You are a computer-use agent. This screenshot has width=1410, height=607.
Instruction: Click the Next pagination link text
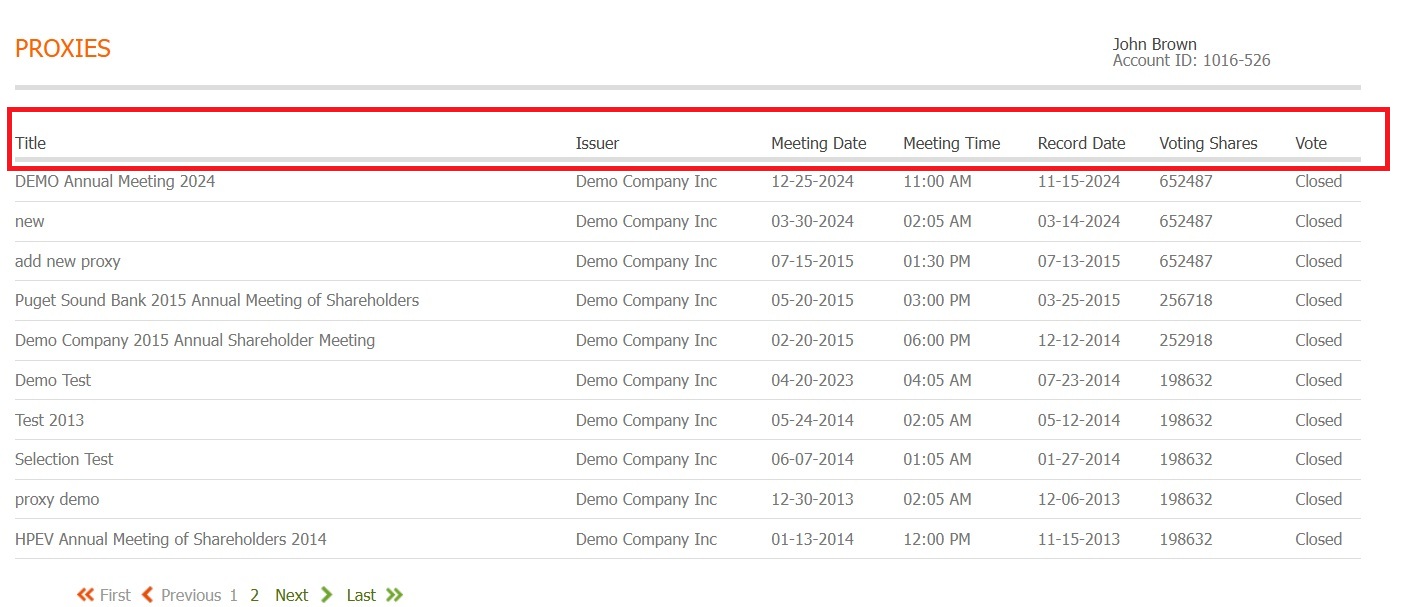point(291,595)
